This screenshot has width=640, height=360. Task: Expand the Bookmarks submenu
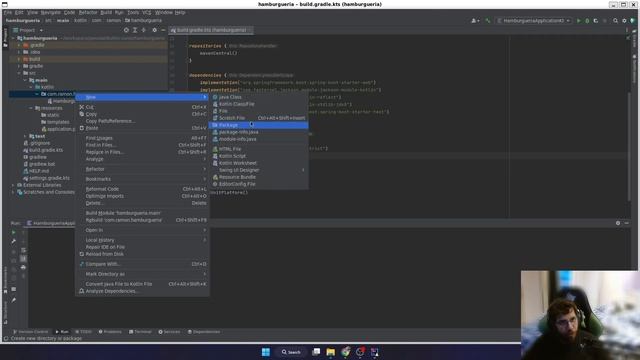point(142,179)
